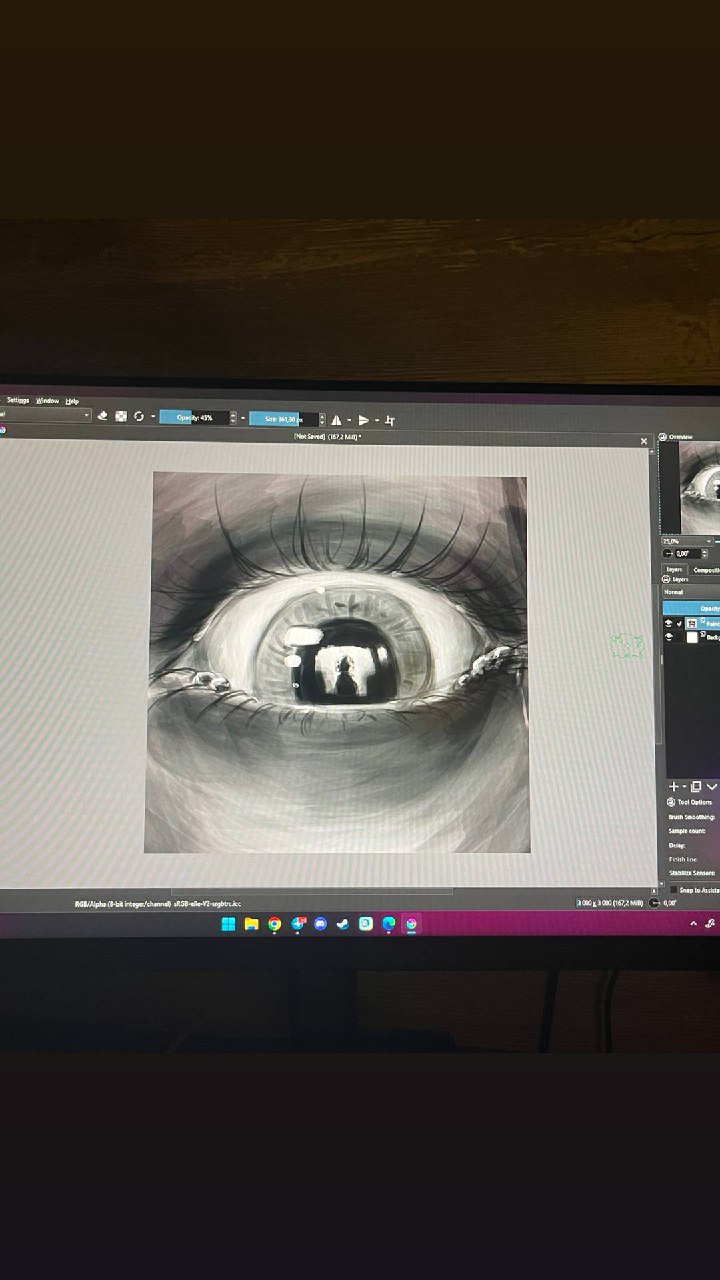Toggle the Paint layer checkmark

(679, 623)
